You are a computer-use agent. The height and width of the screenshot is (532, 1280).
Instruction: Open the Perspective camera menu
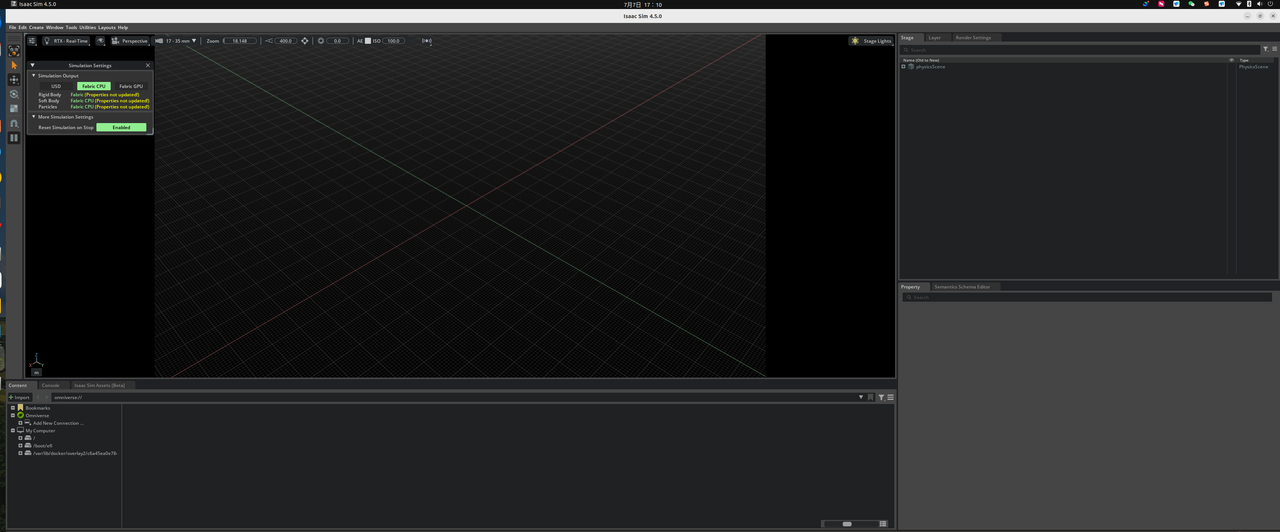[130, 41]
